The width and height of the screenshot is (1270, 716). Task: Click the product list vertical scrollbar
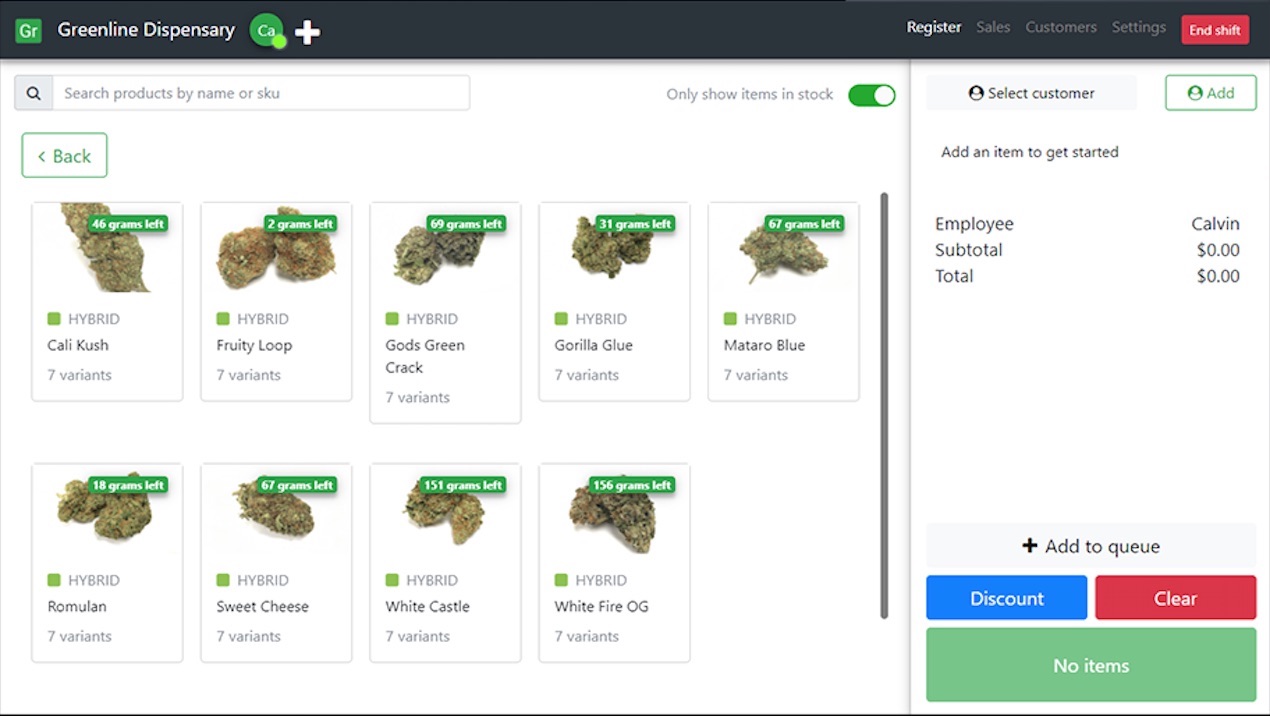click(884, 405)
